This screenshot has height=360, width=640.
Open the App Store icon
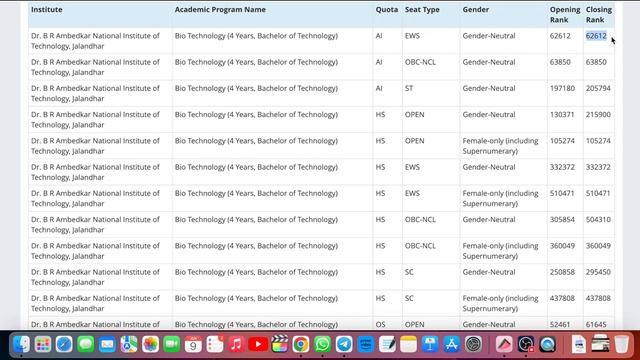451,344
